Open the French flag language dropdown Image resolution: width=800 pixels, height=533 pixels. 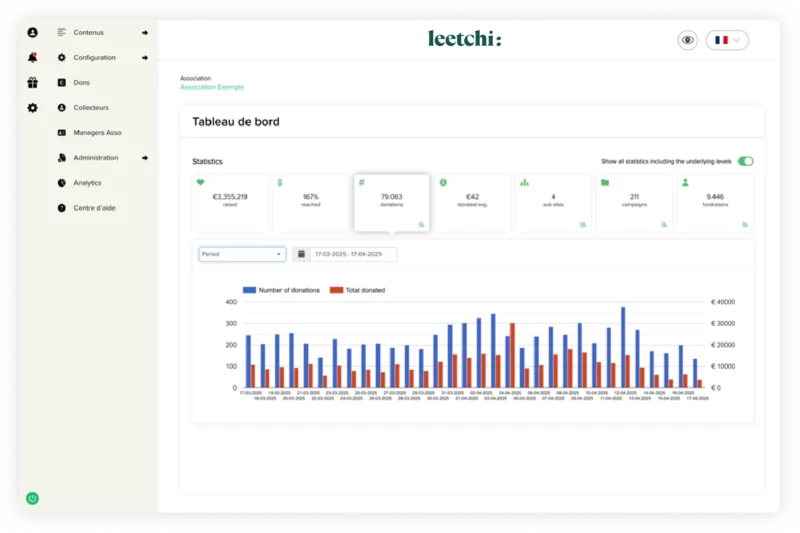tap(727, 40)
